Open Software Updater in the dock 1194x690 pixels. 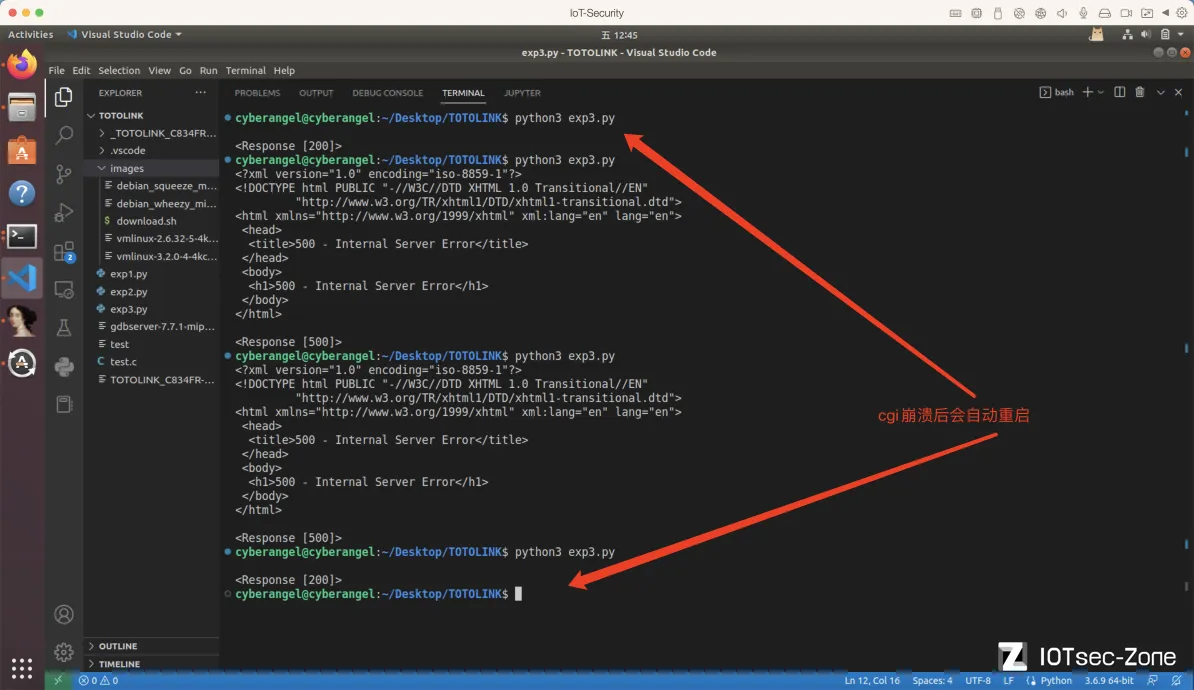tap(22, 364)
